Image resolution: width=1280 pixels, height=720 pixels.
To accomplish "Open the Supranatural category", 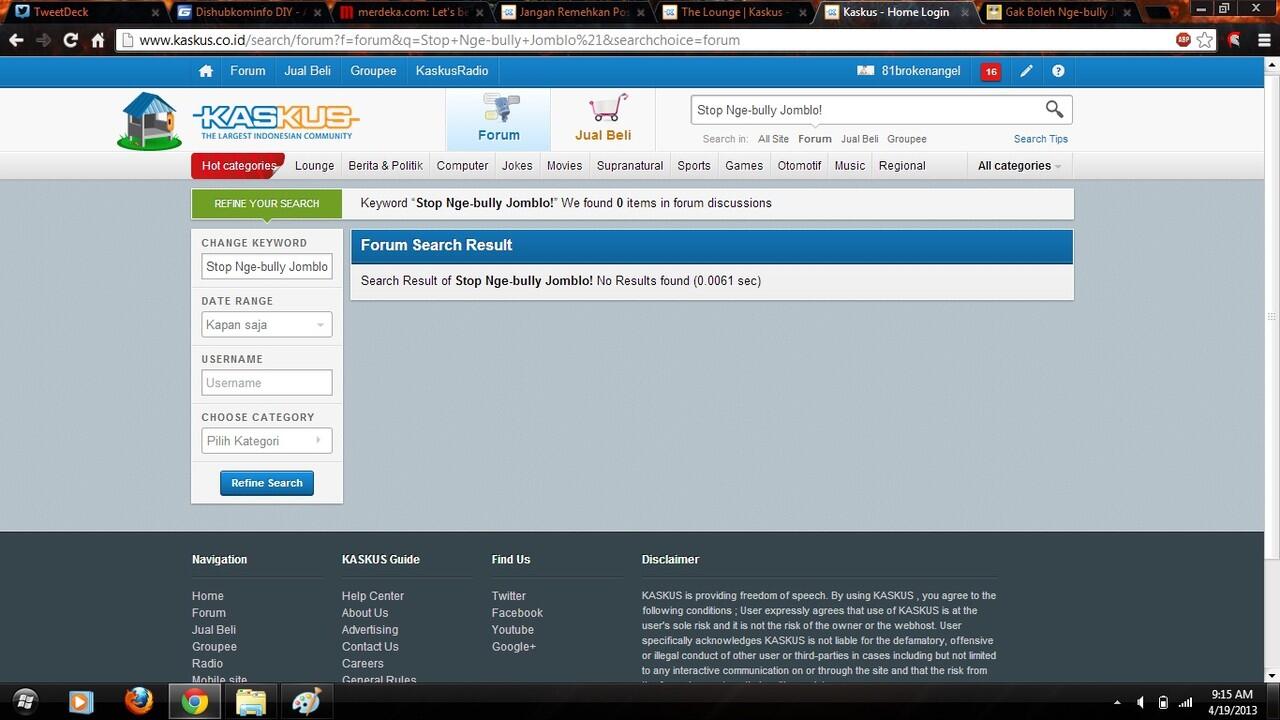I will [x=630, y=166].
